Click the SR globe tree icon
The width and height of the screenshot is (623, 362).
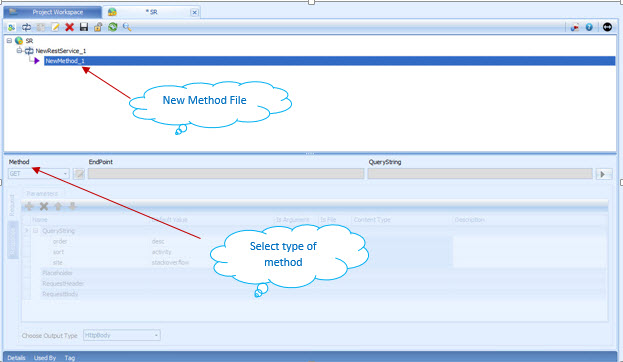click(x=19, y=41)
